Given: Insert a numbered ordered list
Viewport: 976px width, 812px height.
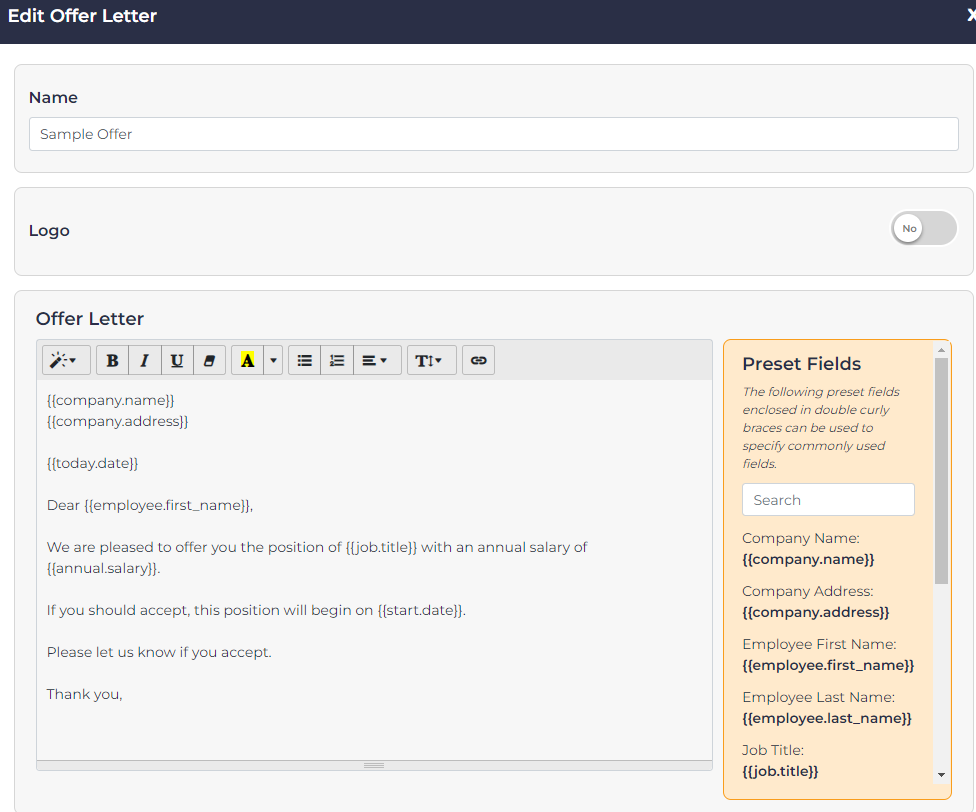Looking at the screenshot, I should click(337, 361).
